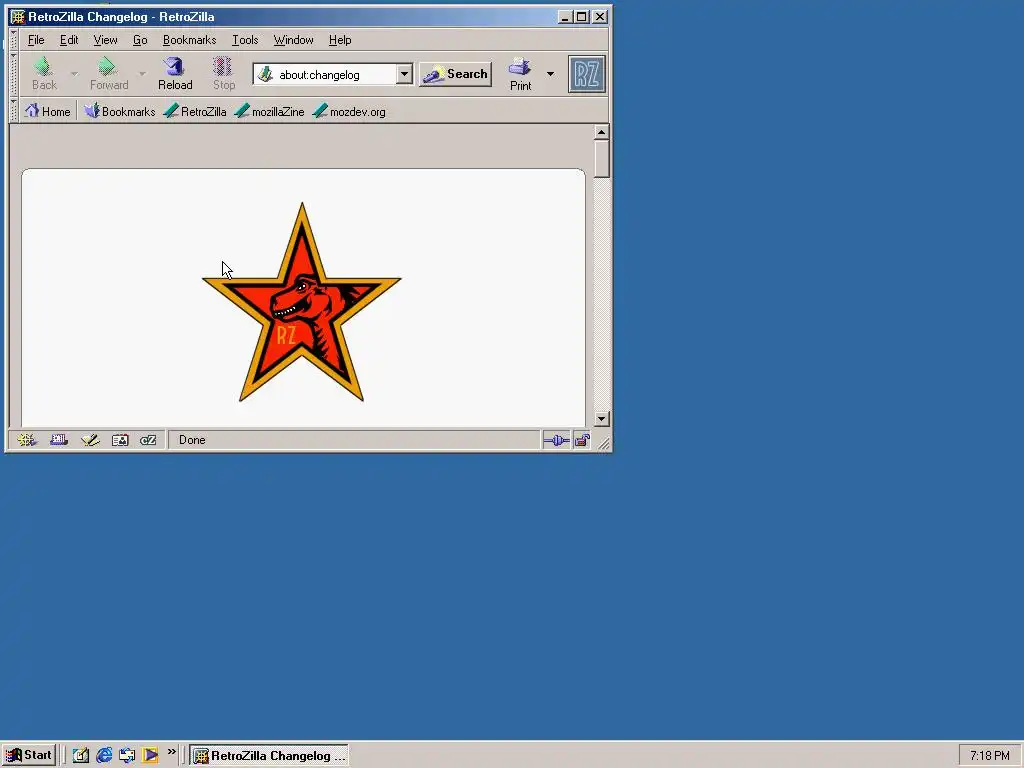The height and width of the screenshot is (768, 1024).
Task: Open the Navigator component in the status bar
Action: (27, 440)
